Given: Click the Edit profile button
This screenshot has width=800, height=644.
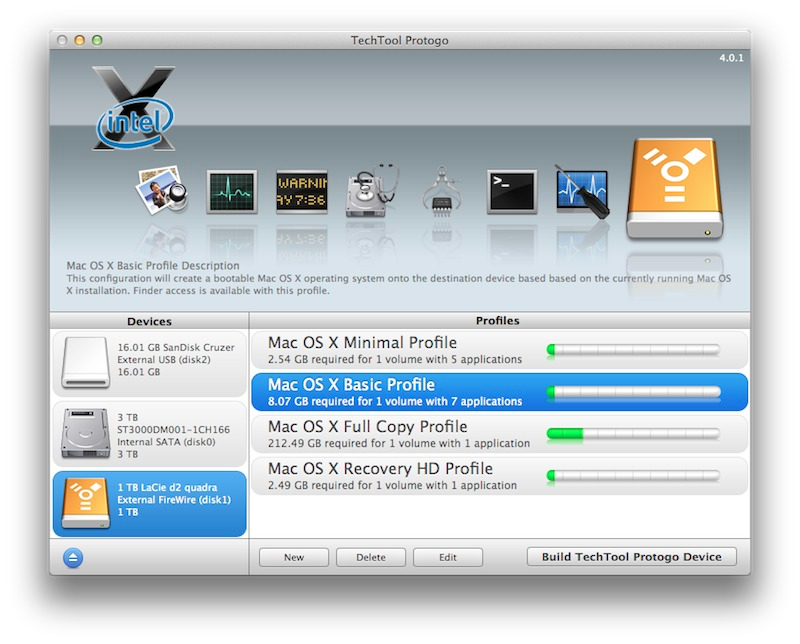Looking at the screenshot, I should pos(448,557).
